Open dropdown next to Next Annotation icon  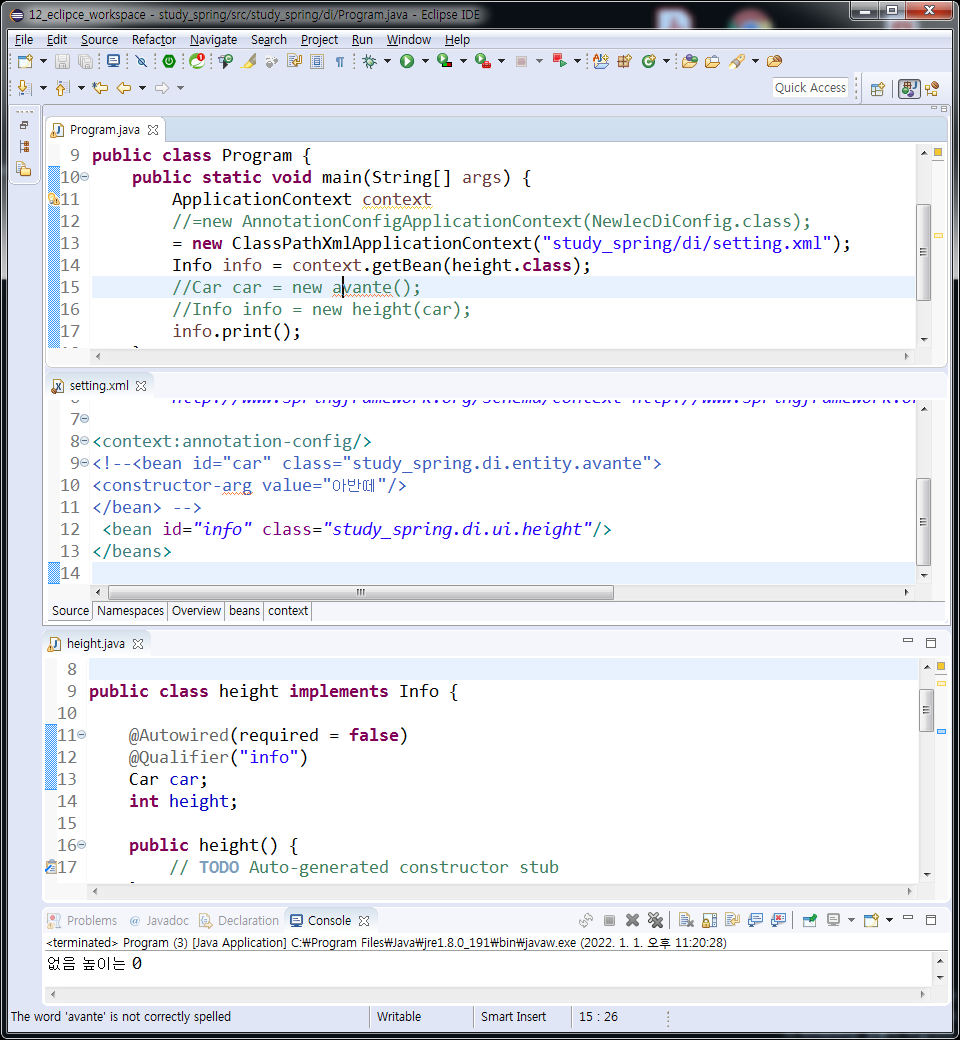pos(43,88)
